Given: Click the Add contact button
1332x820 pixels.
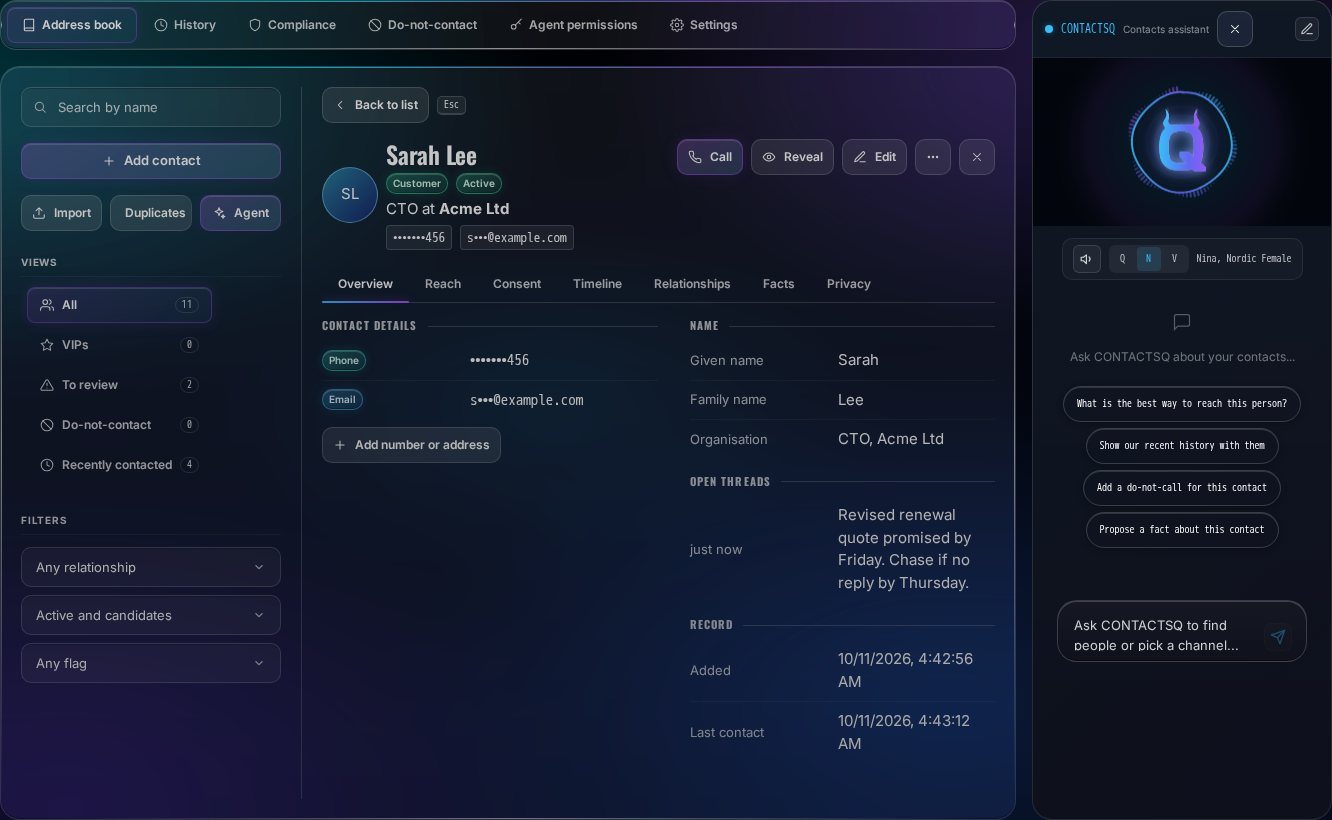Looking at the screenshot, I should [x=151, y=161].
